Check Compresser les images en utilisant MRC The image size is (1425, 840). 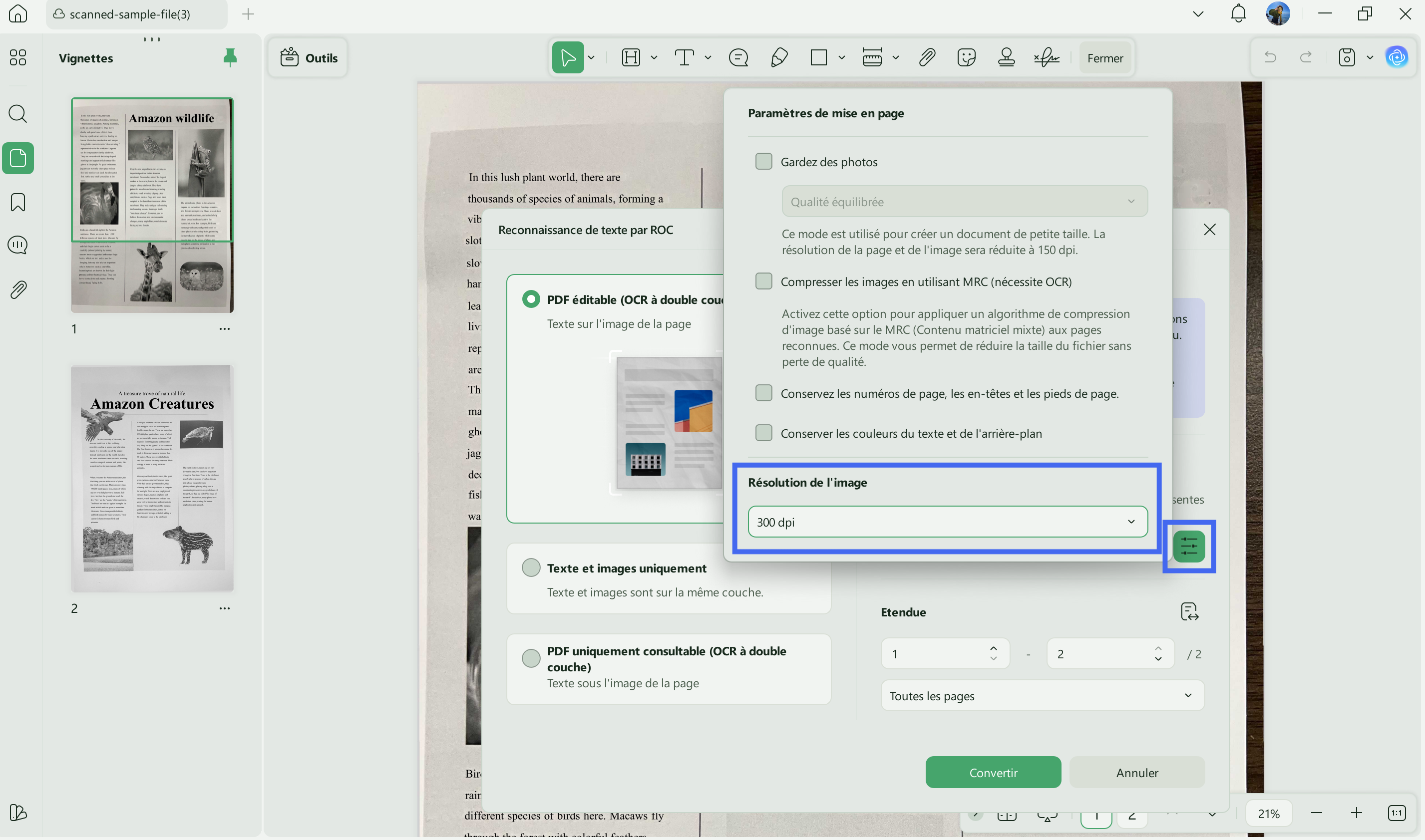(764, 281)
